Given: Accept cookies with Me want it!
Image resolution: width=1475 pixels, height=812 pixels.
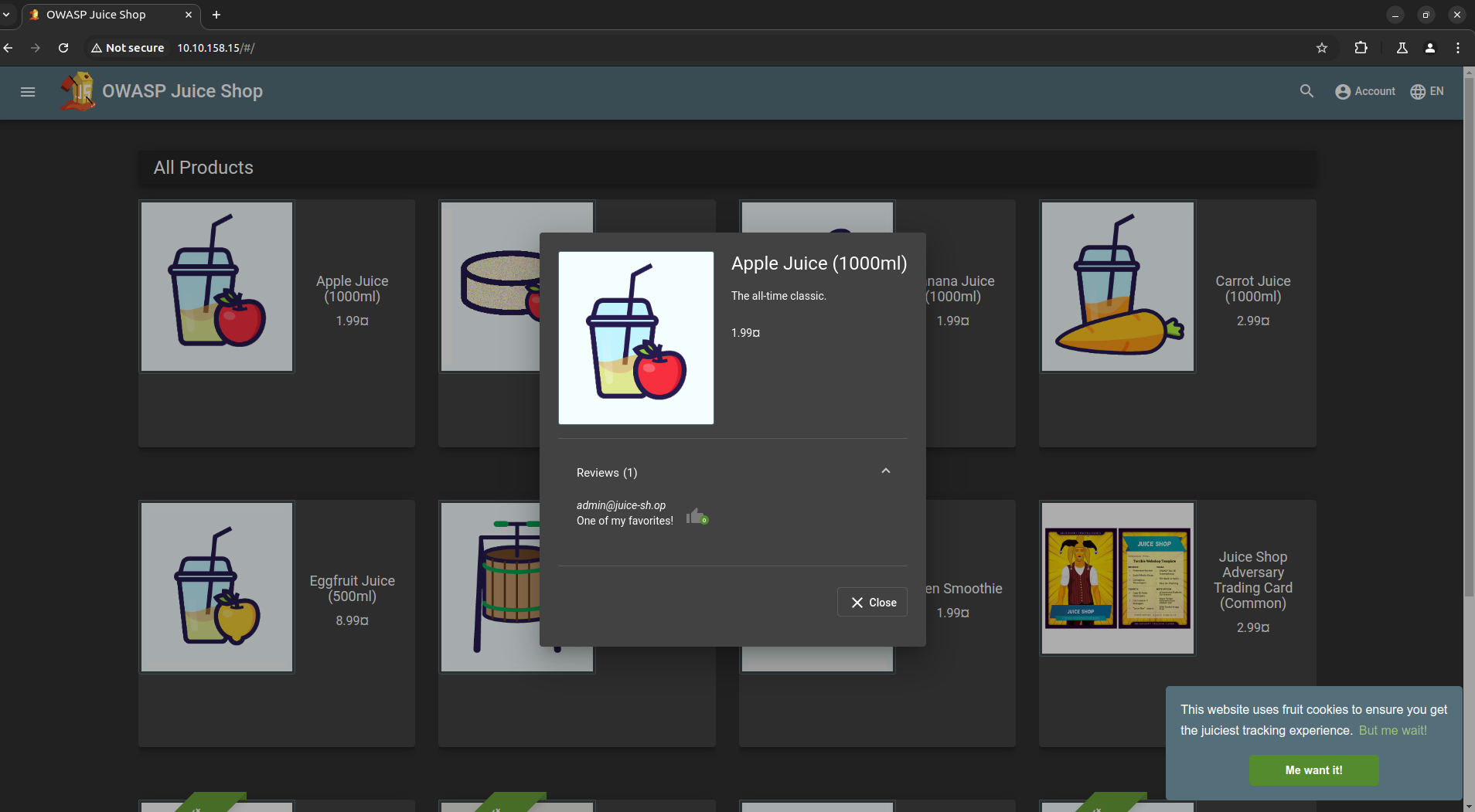Looking at the screenshot, I should point(1313,770).
